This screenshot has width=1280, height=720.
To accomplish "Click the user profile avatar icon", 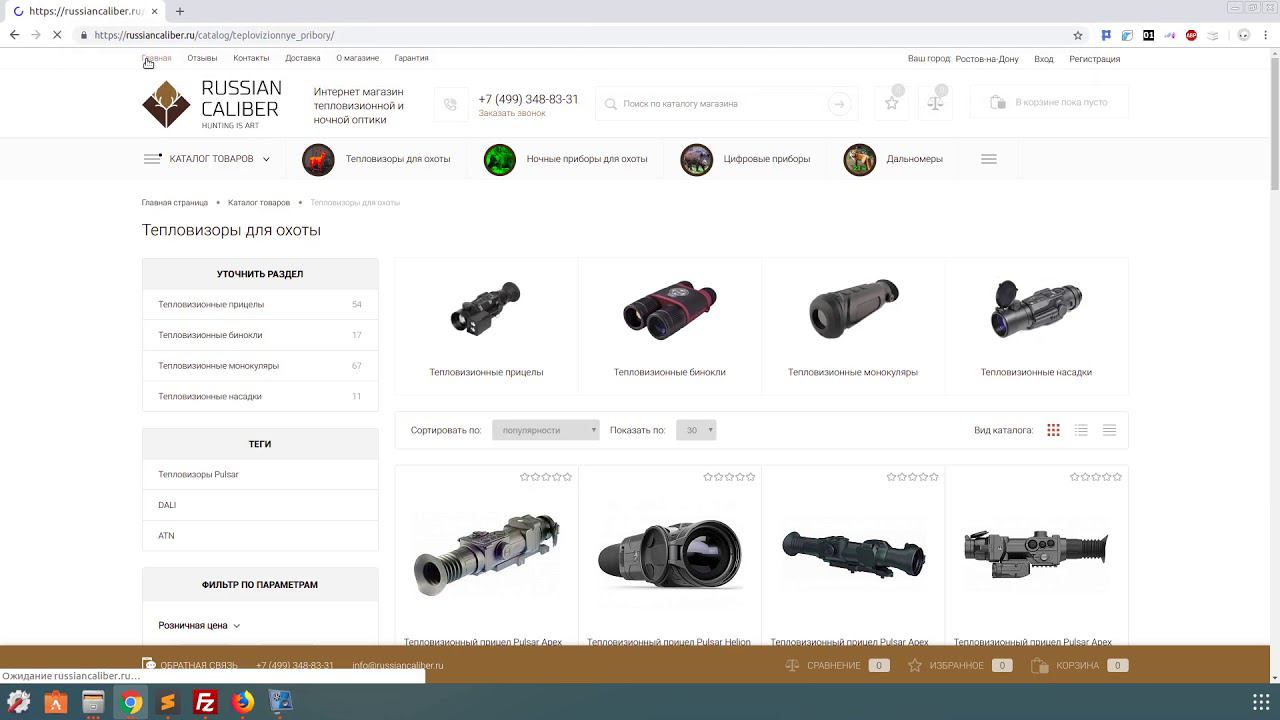I will point(1244,35).
